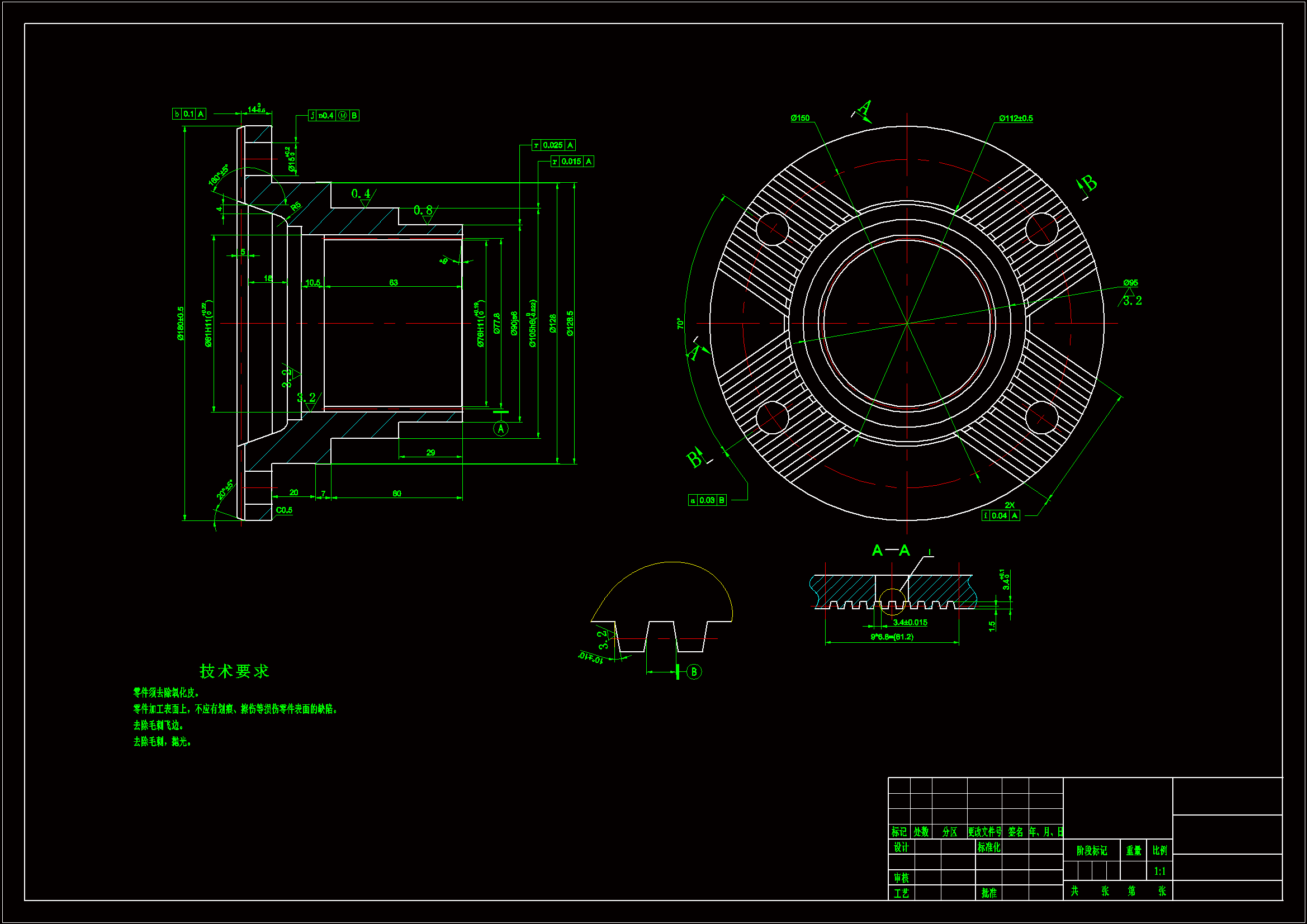Click the 0.03 B feature control frame

click(707, 500)
